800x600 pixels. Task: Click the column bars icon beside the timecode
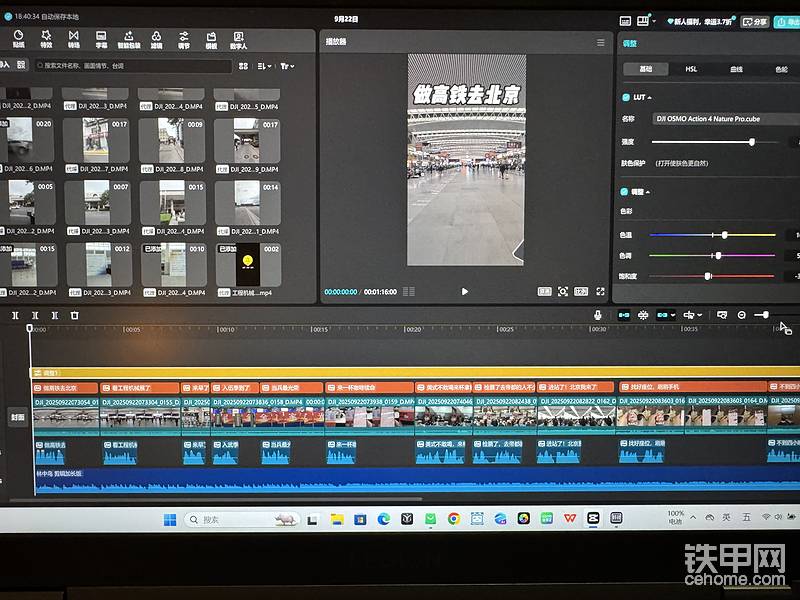[x=409, y=291]
